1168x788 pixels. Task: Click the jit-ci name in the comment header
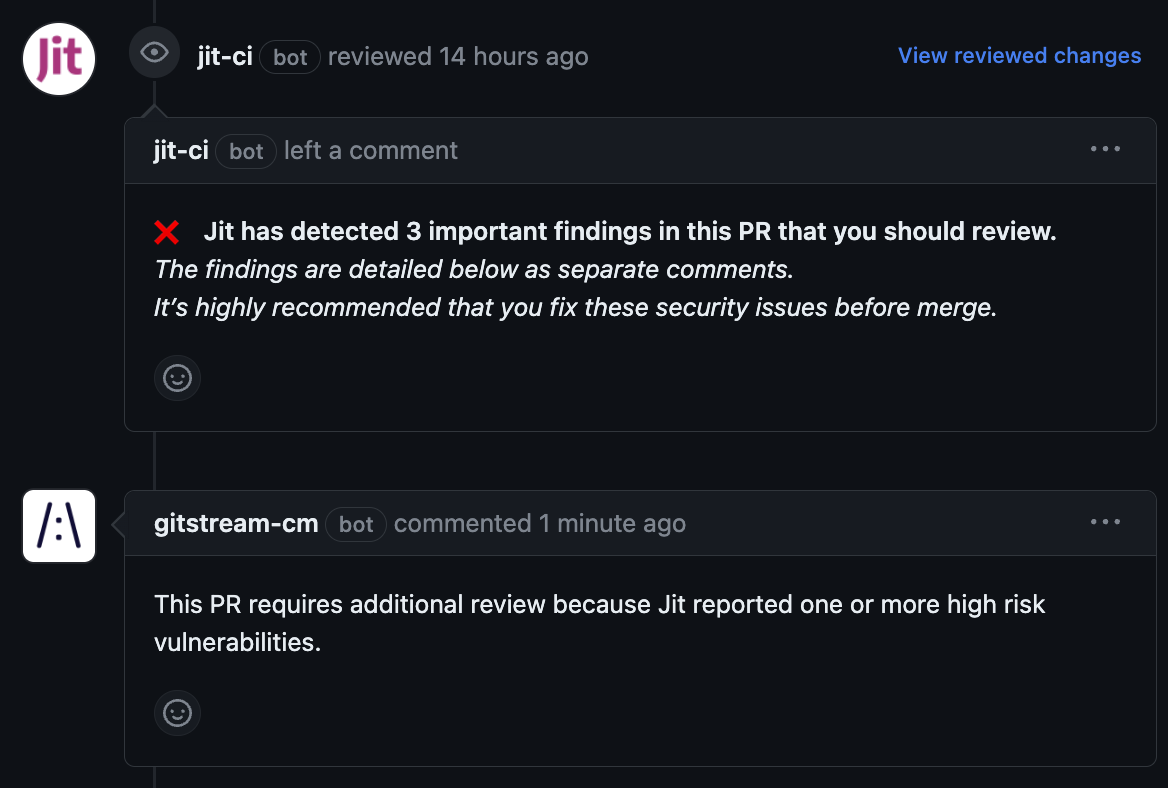(180, 150)
